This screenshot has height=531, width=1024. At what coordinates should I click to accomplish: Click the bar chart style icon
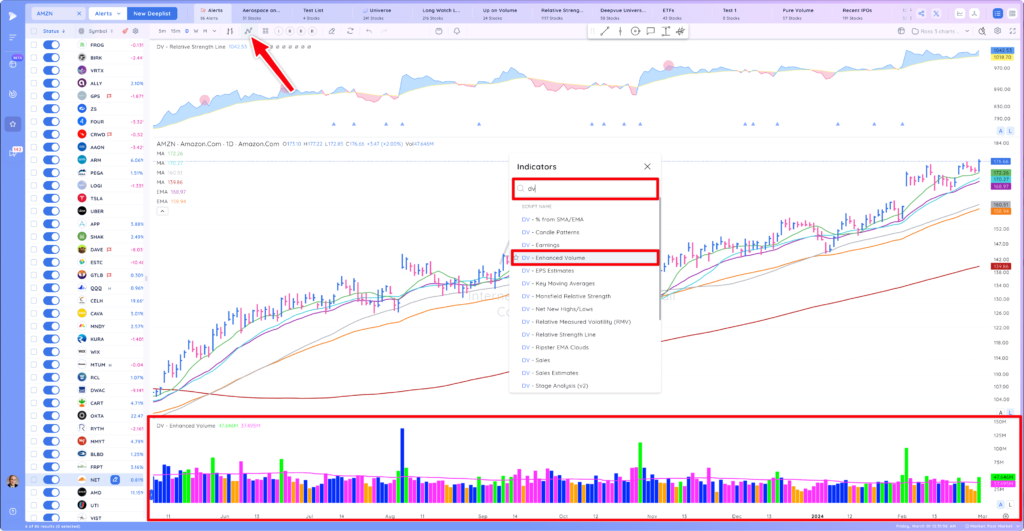click(230, 31)
